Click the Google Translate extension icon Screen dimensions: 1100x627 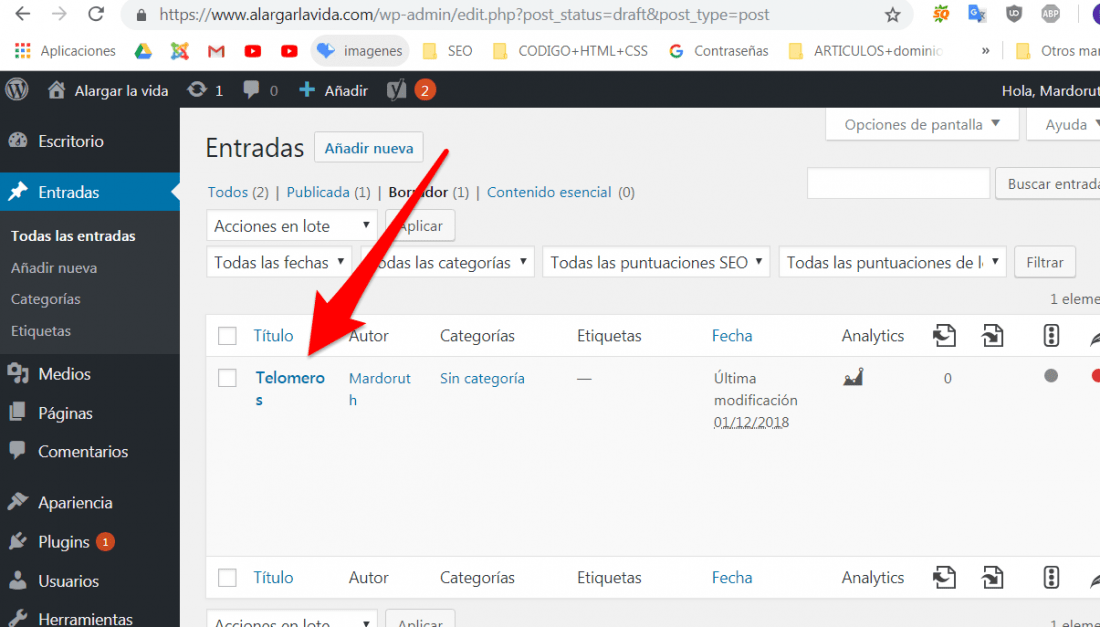pos(977,14)
